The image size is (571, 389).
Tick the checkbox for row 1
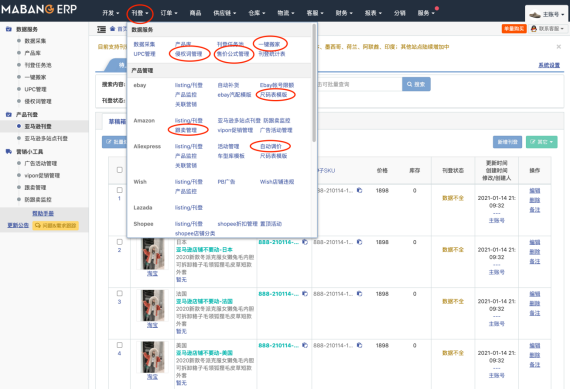pyautogui.click(x=119, y=190)
